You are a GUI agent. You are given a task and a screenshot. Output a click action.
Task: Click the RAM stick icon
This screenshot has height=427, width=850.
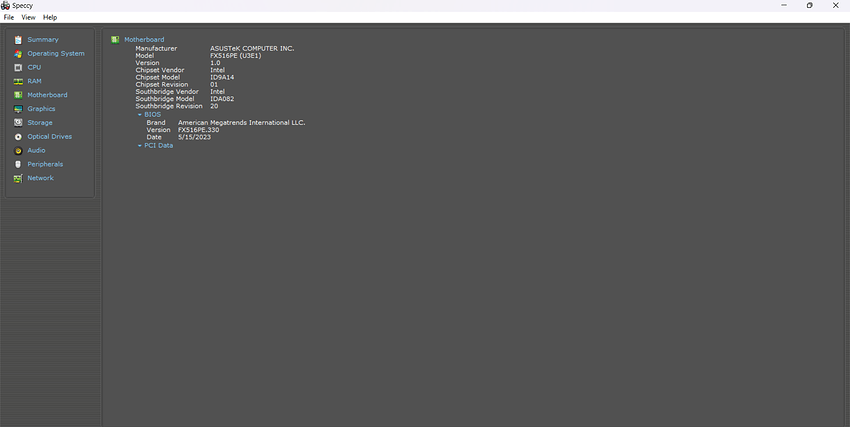[18, 81]
